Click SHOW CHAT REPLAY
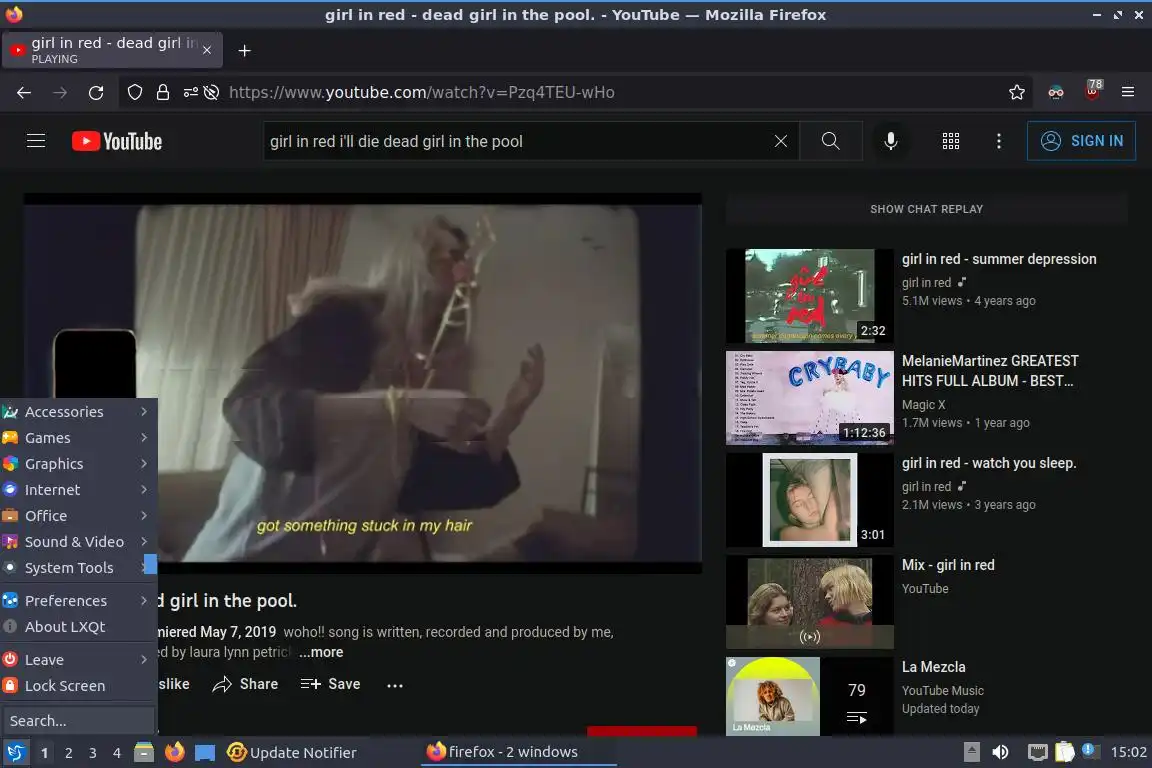 [926, 209]
